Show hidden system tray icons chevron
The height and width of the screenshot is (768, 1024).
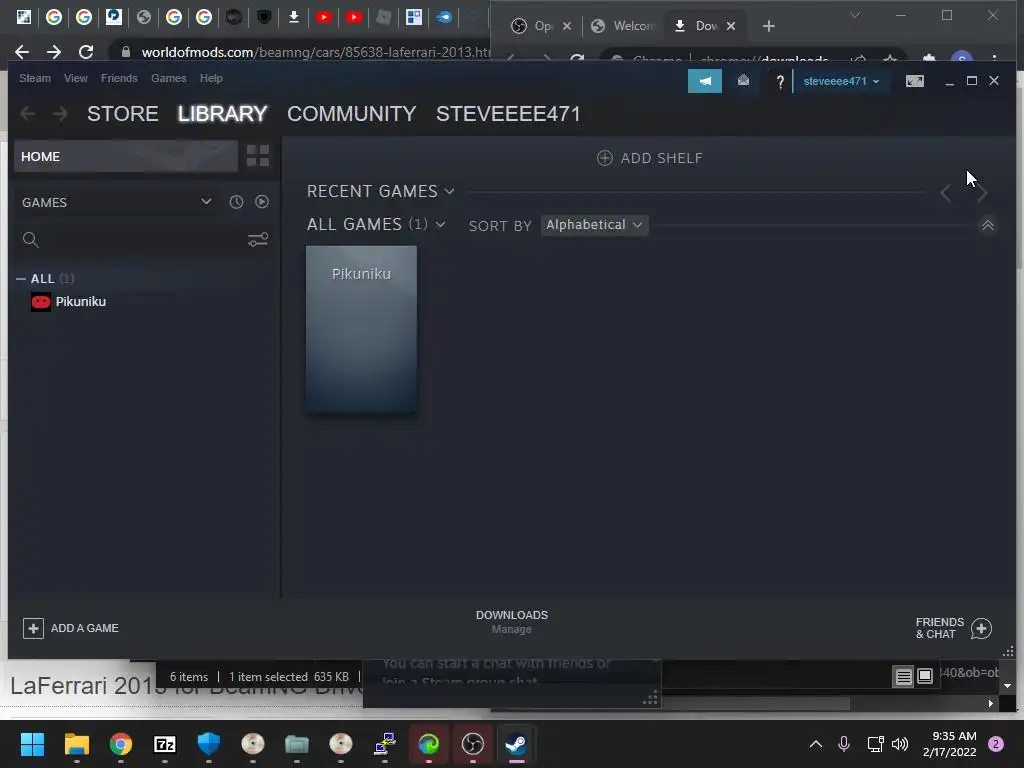click(x=816, y=744)
